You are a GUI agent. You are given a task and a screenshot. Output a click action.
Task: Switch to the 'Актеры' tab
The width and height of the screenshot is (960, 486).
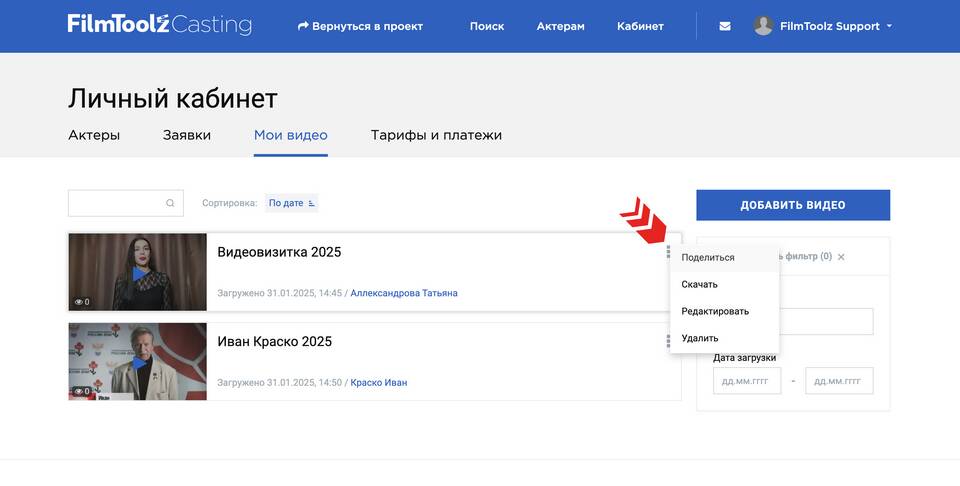(94, 135)
